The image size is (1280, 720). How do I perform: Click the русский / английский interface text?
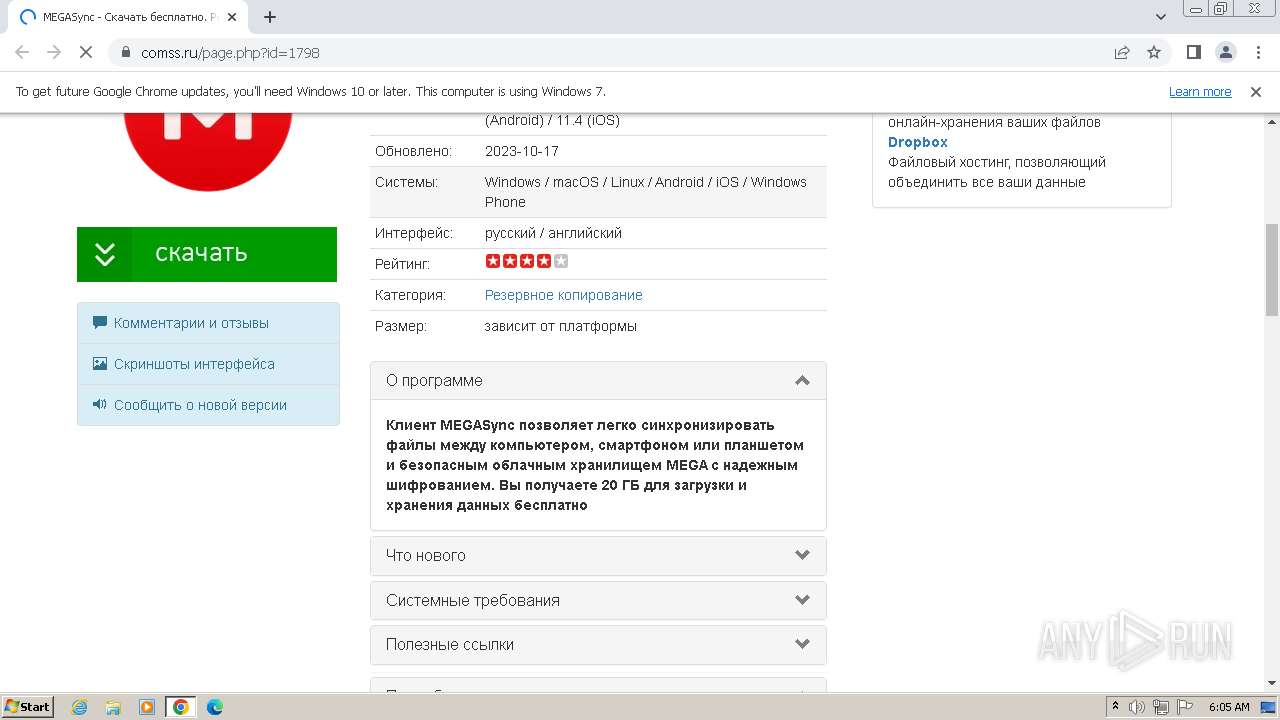pos(553,233)
